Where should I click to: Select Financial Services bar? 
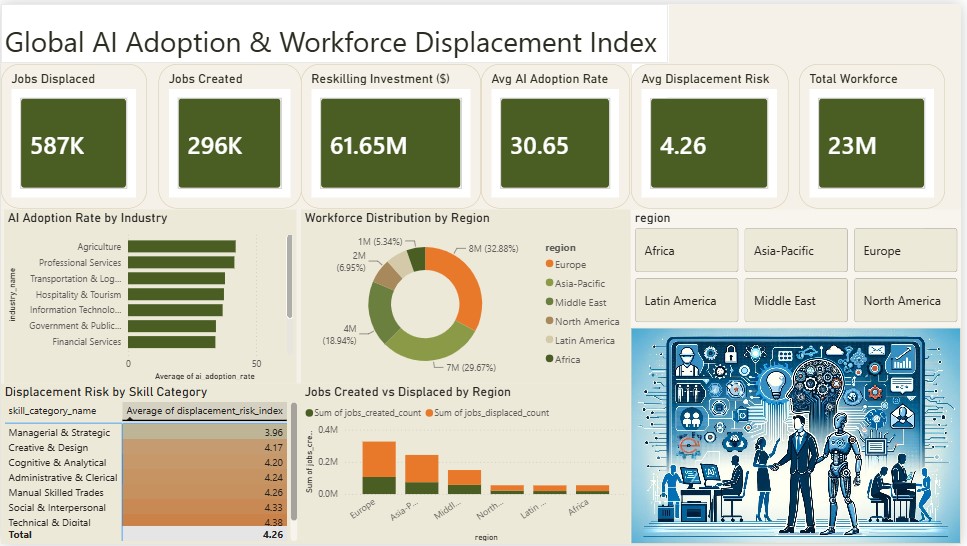(171, 342)
